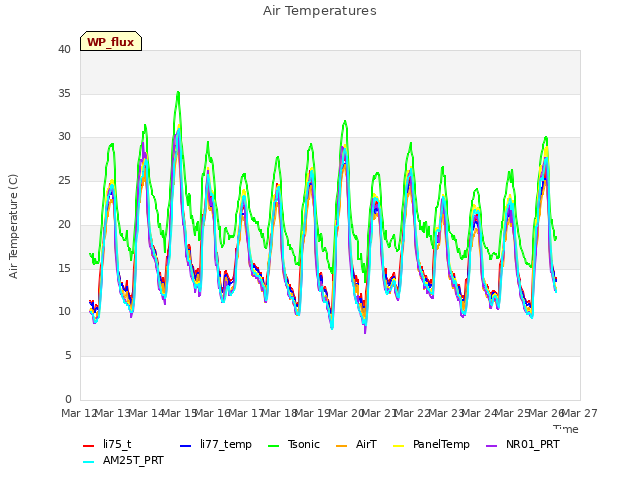The image size is (640, 480).
Task: Click the 40 y-axis tick label
Action: [64, 49]
